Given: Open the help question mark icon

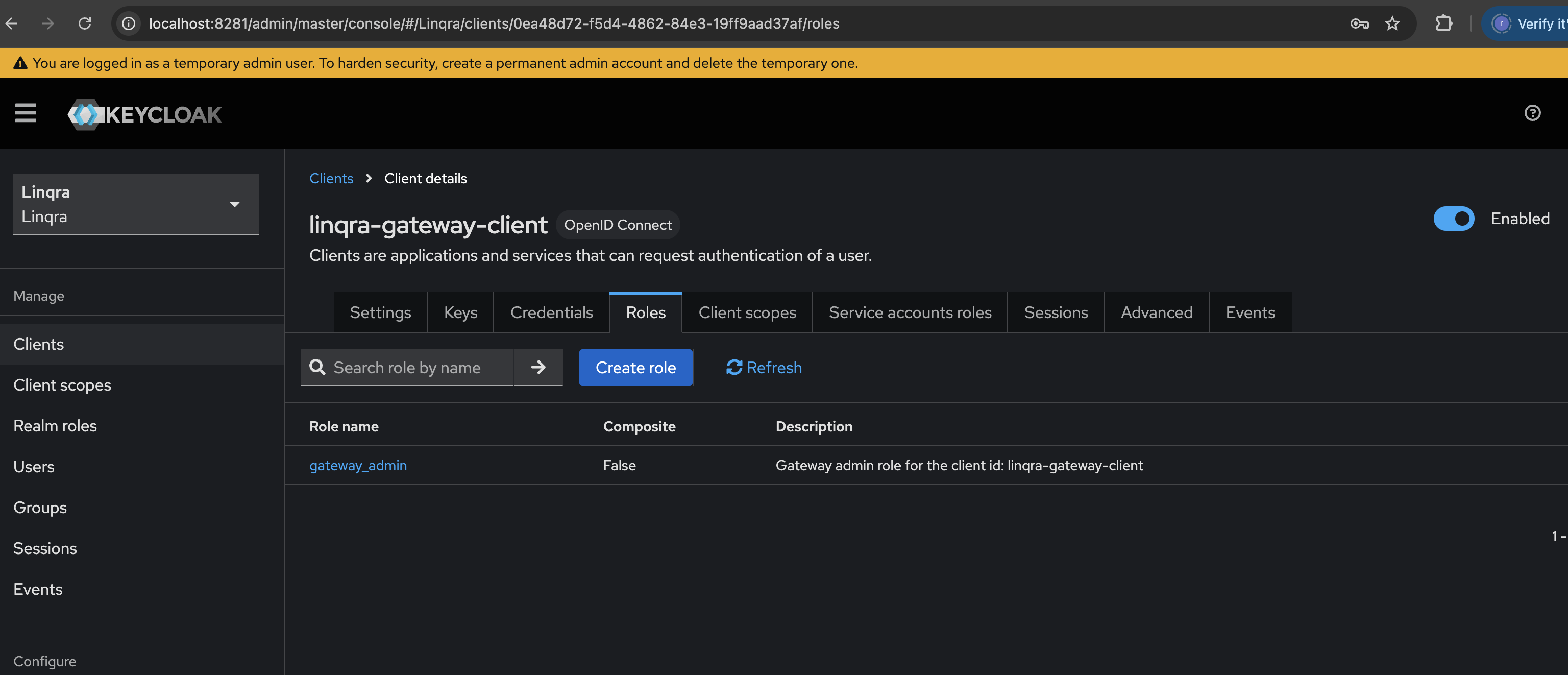Looking at the screenshot, I should pos(1533,113).
